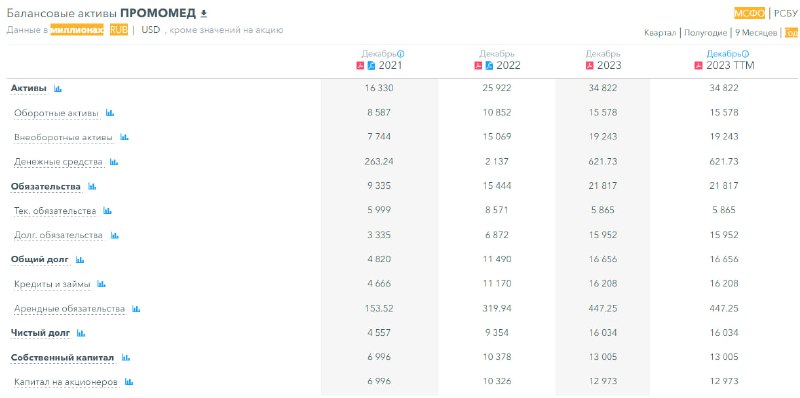Switch reporting standard to РСБУ
The width and height of the screenshot is (800, 398).
[785, 14]
